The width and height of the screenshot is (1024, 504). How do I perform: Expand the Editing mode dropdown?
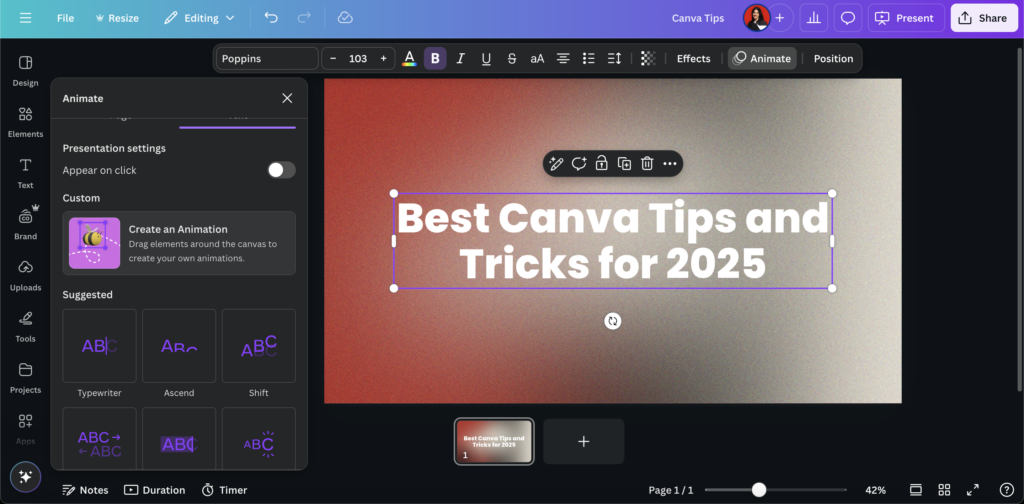199,18
